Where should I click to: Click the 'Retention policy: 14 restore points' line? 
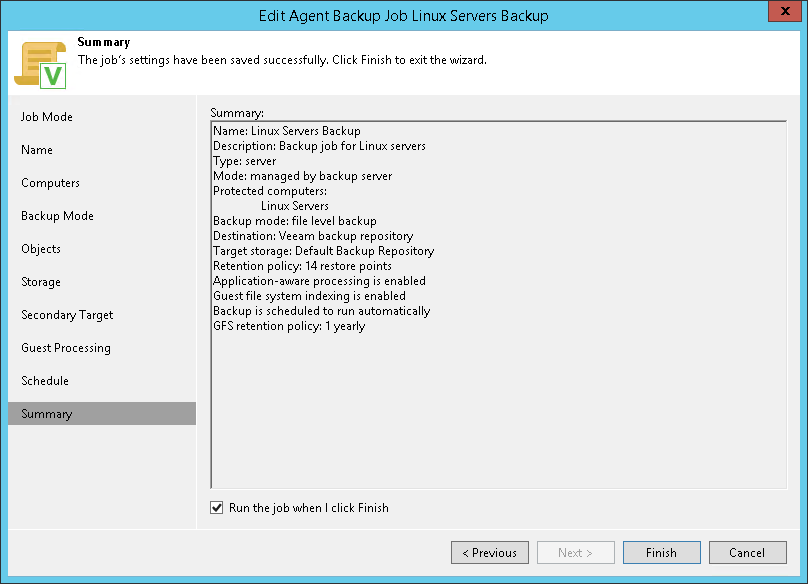tap(302, 266)
